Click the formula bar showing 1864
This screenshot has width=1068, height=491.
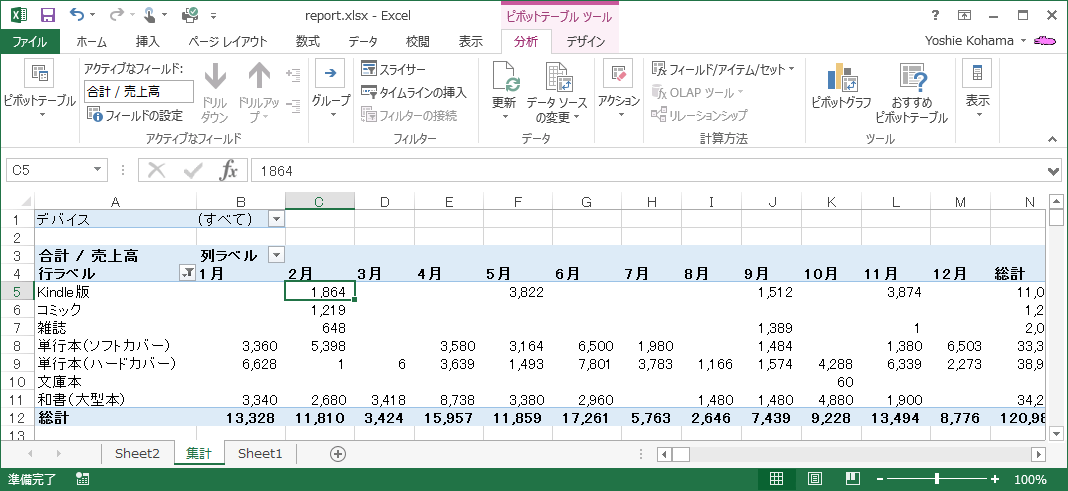647,170
